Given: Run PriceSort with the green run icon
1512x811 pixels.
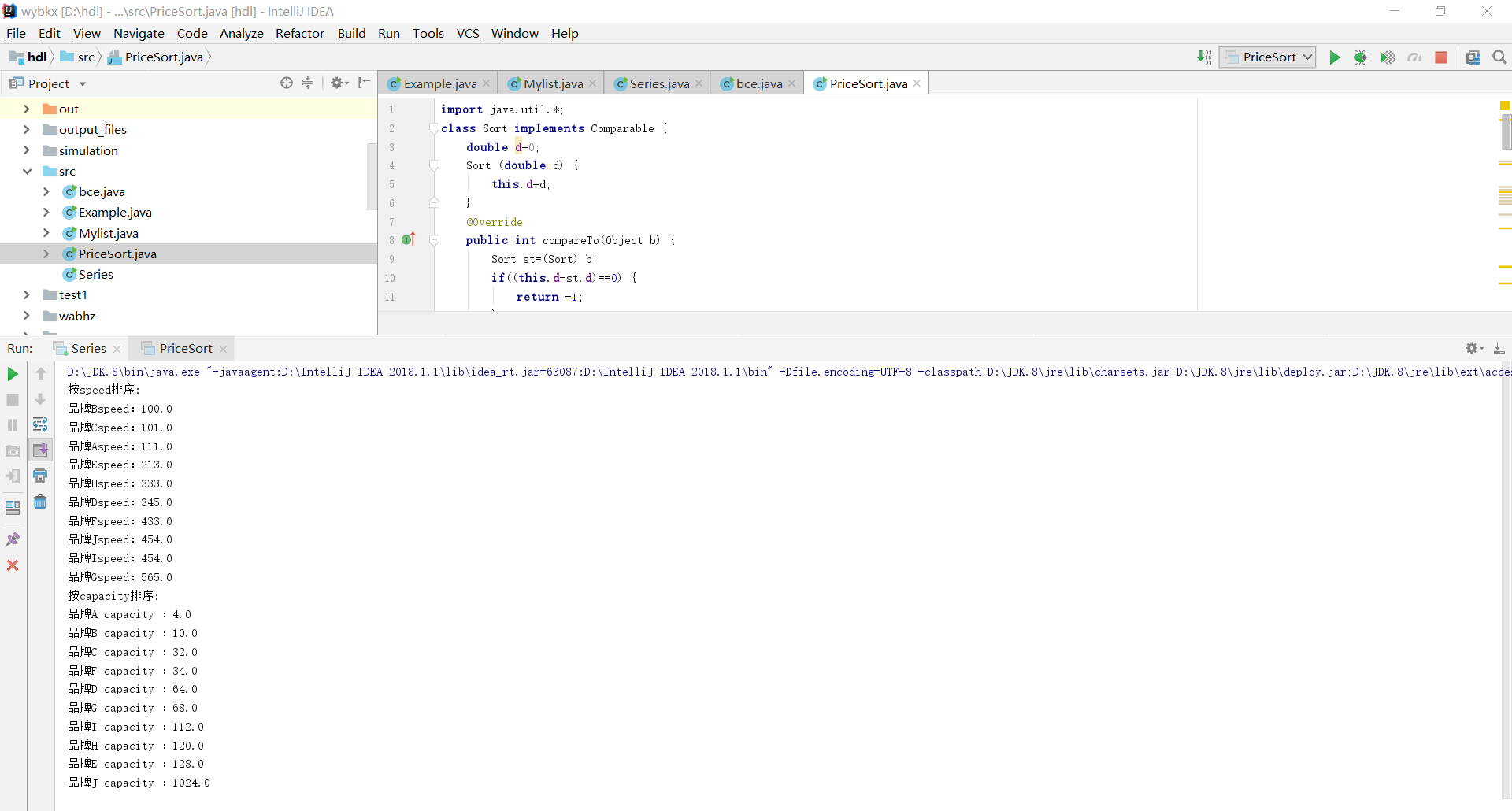Looking at the screenshot, I should pyautogui.click(x=1334, y=57).
